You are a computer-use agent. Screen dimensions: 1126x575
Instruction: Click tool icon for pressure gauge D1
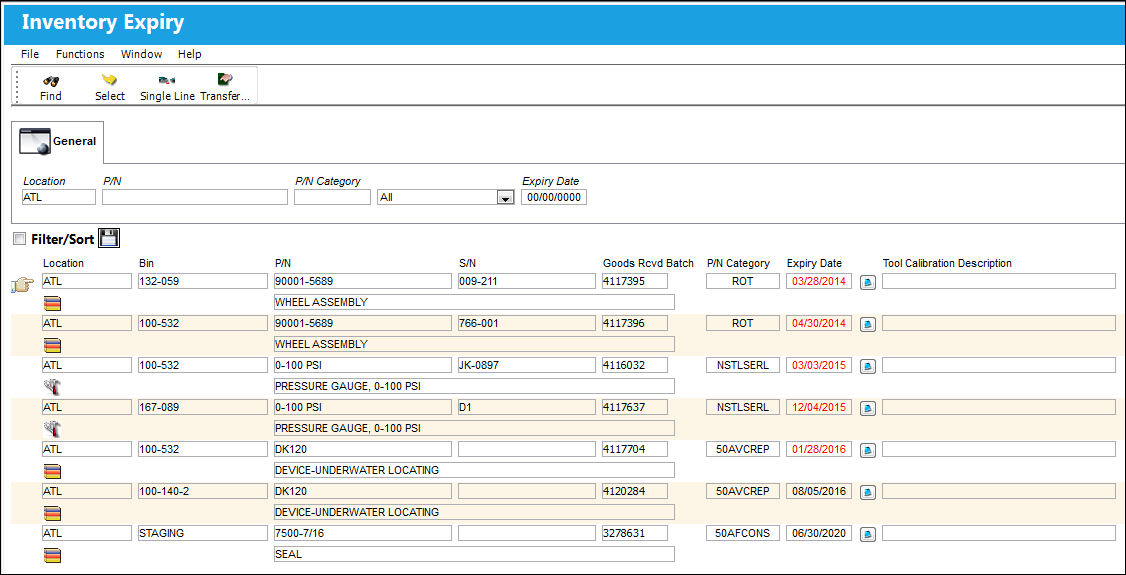click(x=52, y=429)
